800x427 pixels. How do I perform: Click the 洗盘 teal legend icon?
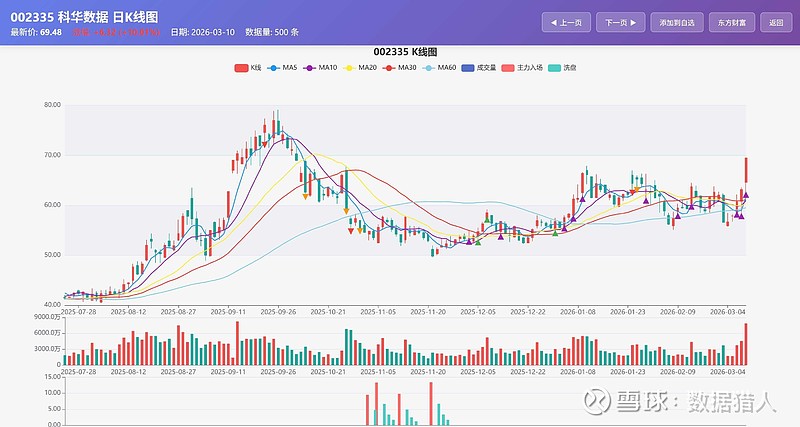pyautogui.click(x=555, y=67)
